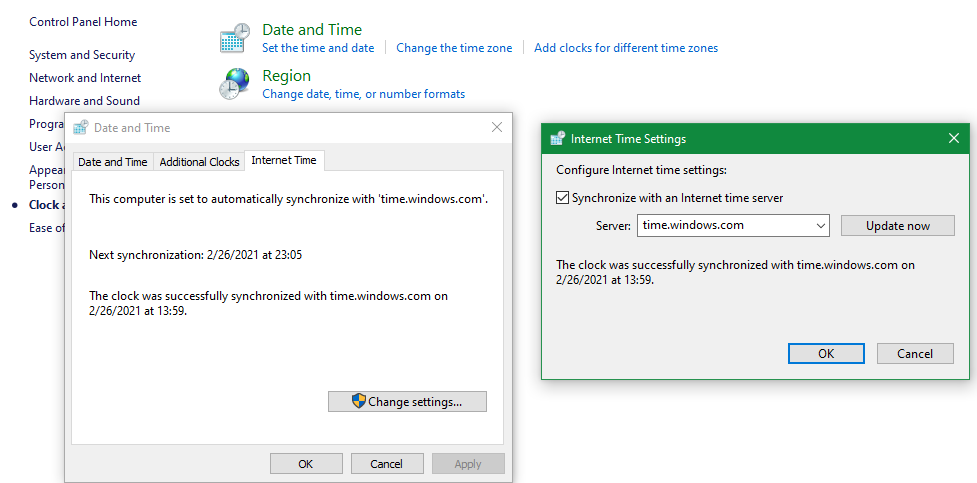Open the Additional Clocks tab
Viewport: 977px width, 483px height.
[199, 162]
